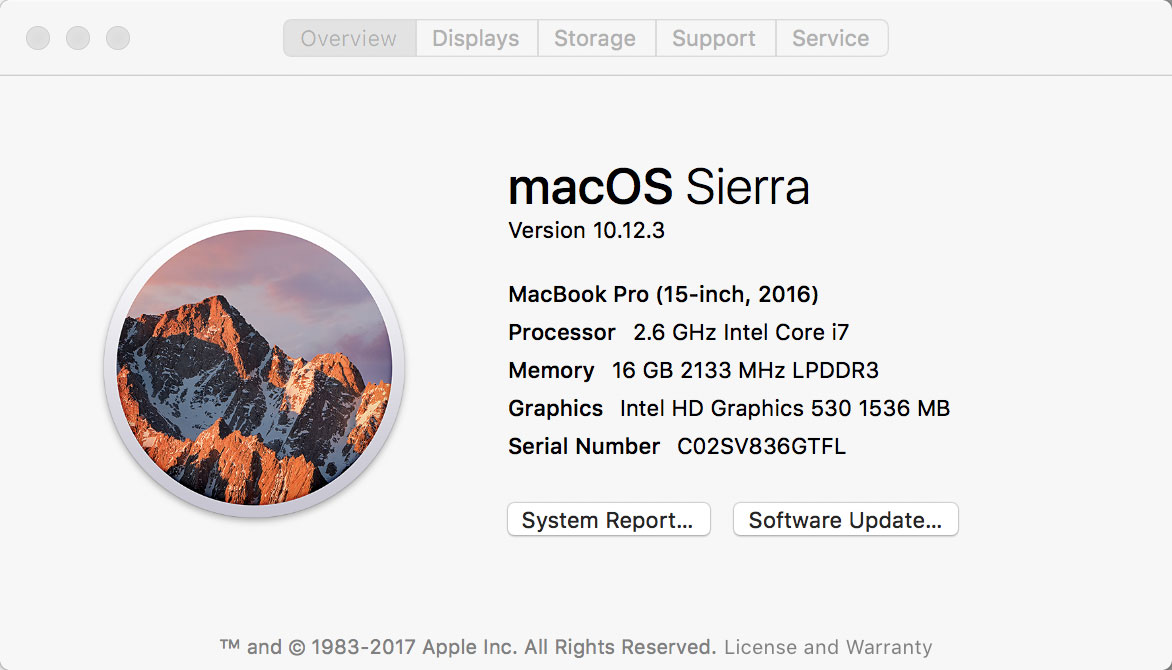
Task: Show the Service tab
Action: point(830,39)
